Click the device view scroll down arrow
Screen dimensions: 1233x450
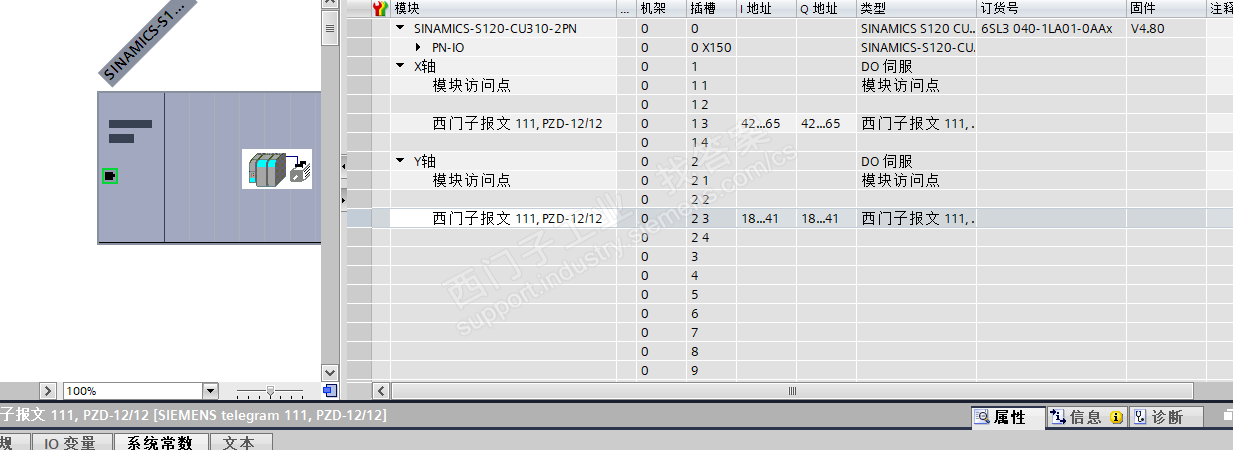[x=330, y=372]
